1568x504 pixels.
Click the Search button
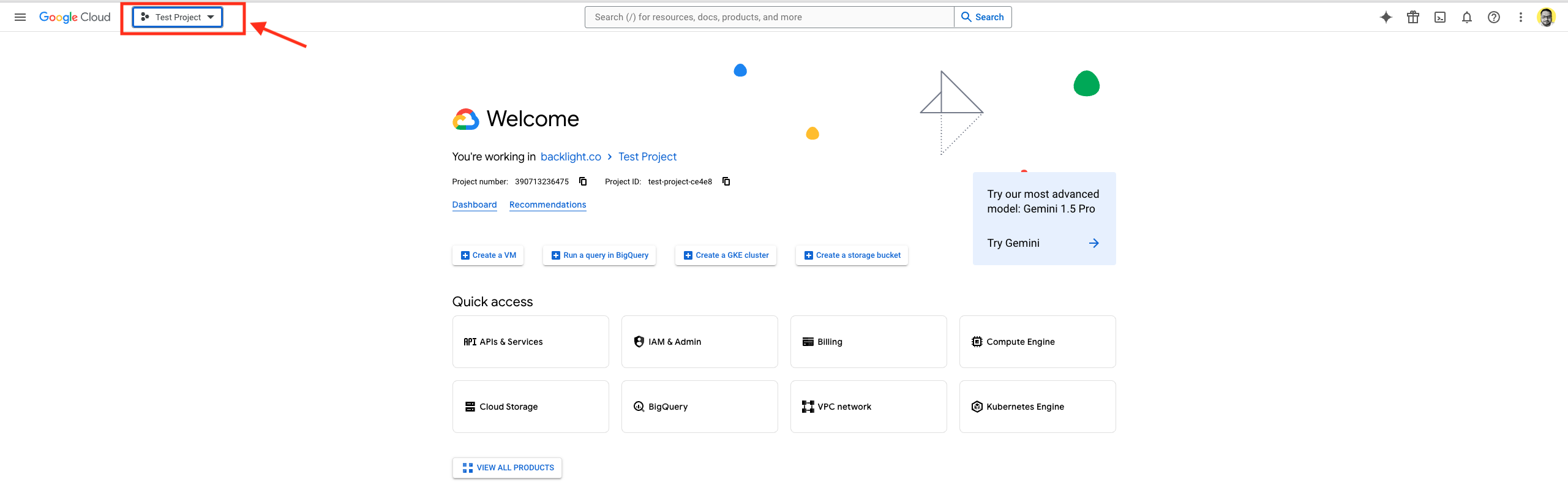pos(983,17)
